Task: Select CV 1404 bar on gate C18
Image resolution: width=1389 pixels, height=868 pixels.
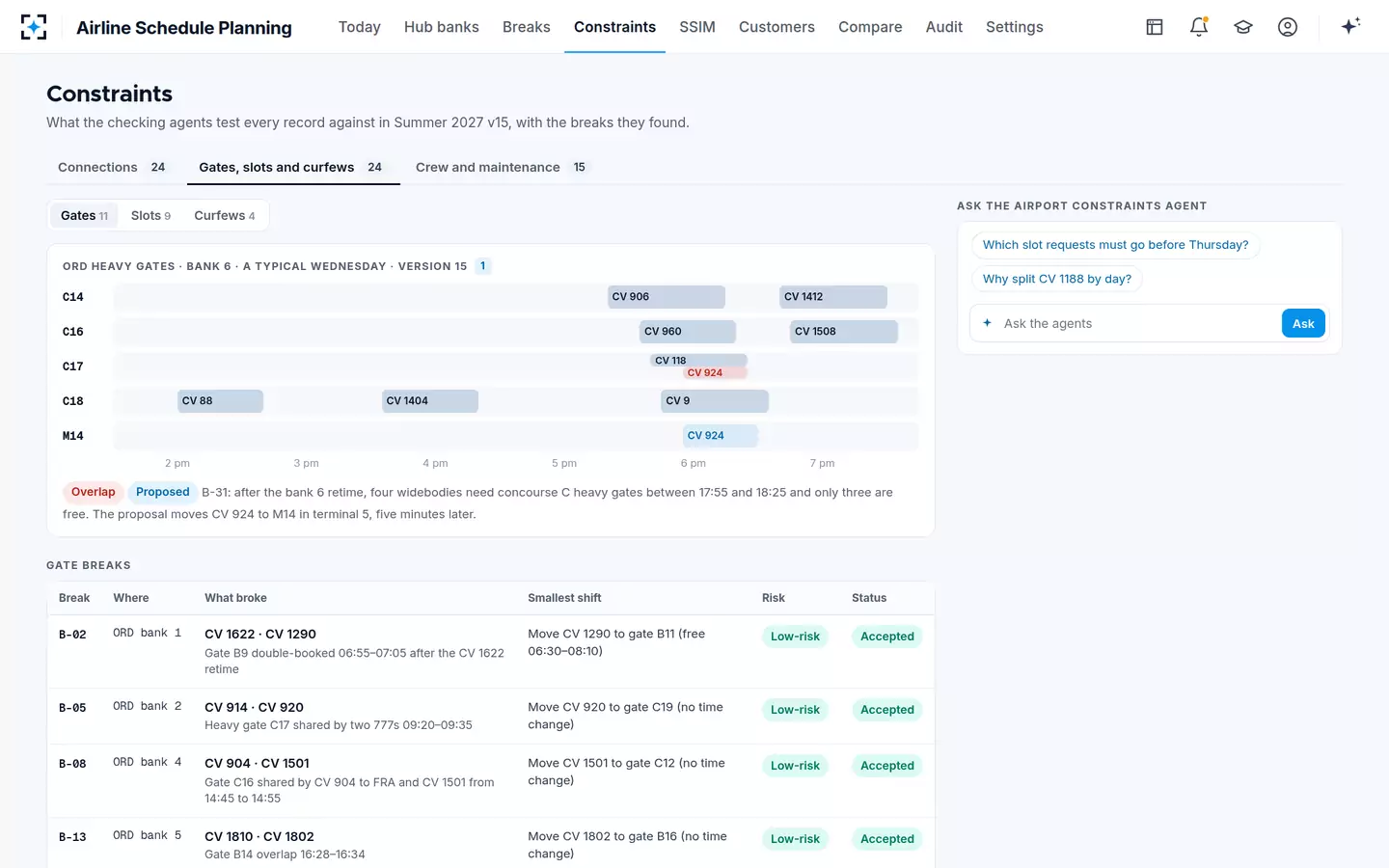Action: coord(430,401)
